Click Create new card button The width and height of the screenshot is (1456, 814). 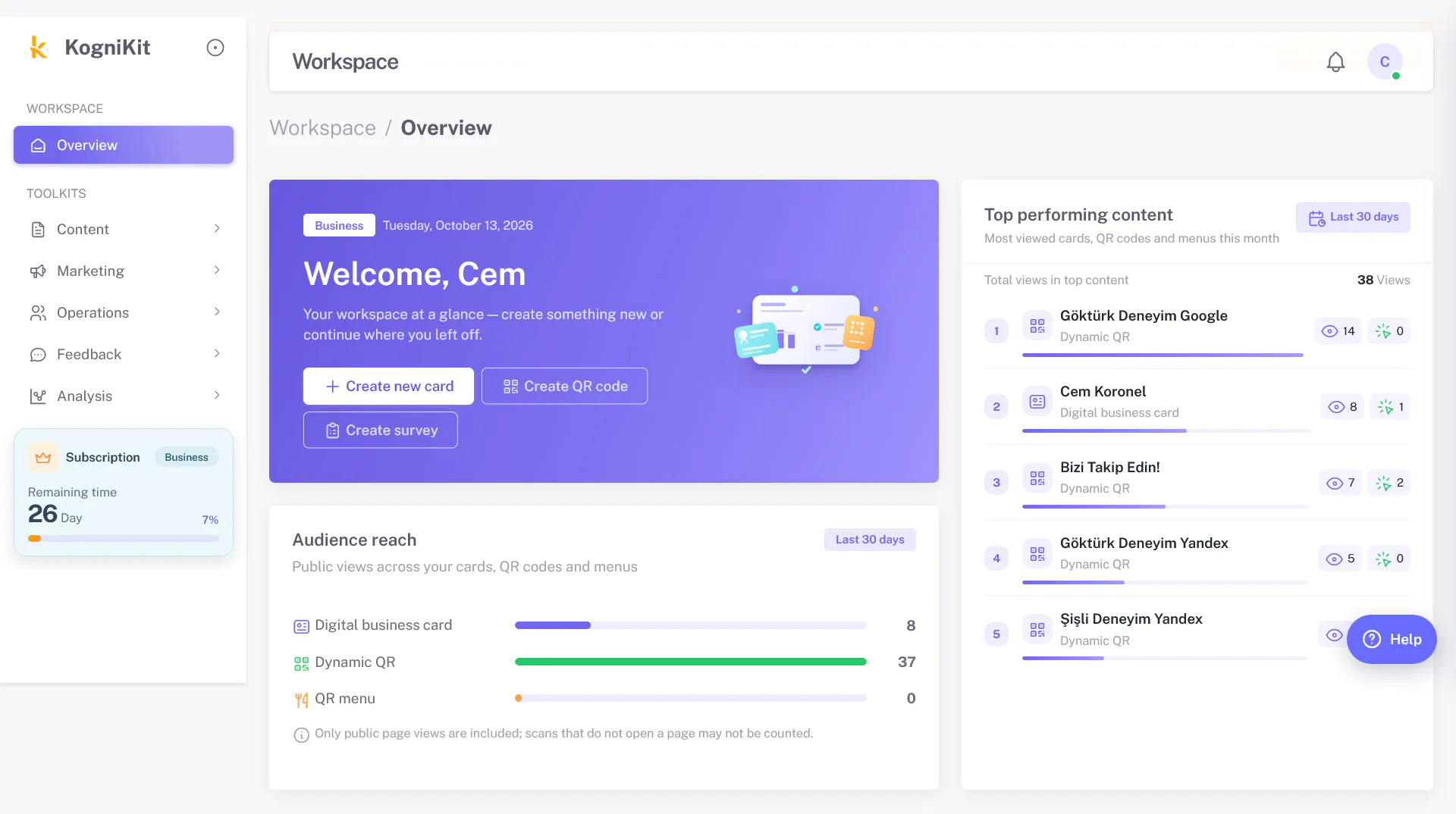click(x=388, y=387)
